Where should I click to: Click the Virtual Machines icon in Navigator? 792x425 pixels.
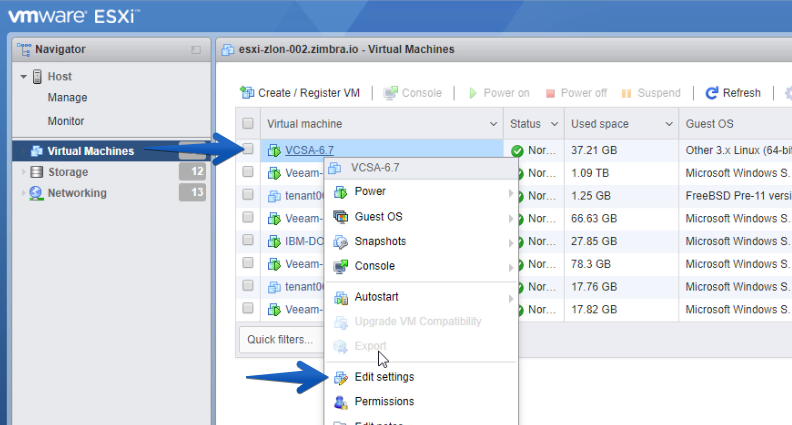click(36, 151)
